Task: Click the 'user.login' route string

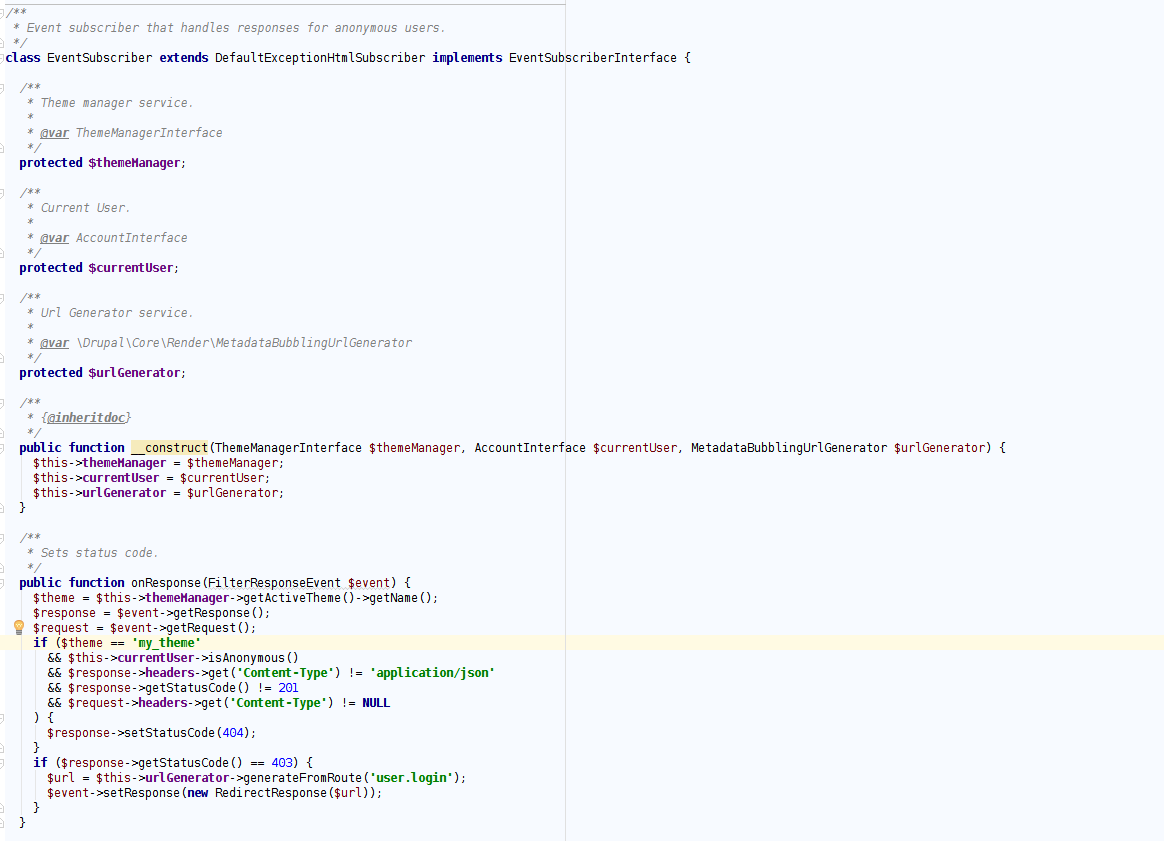Action: [x=411, y=778]
